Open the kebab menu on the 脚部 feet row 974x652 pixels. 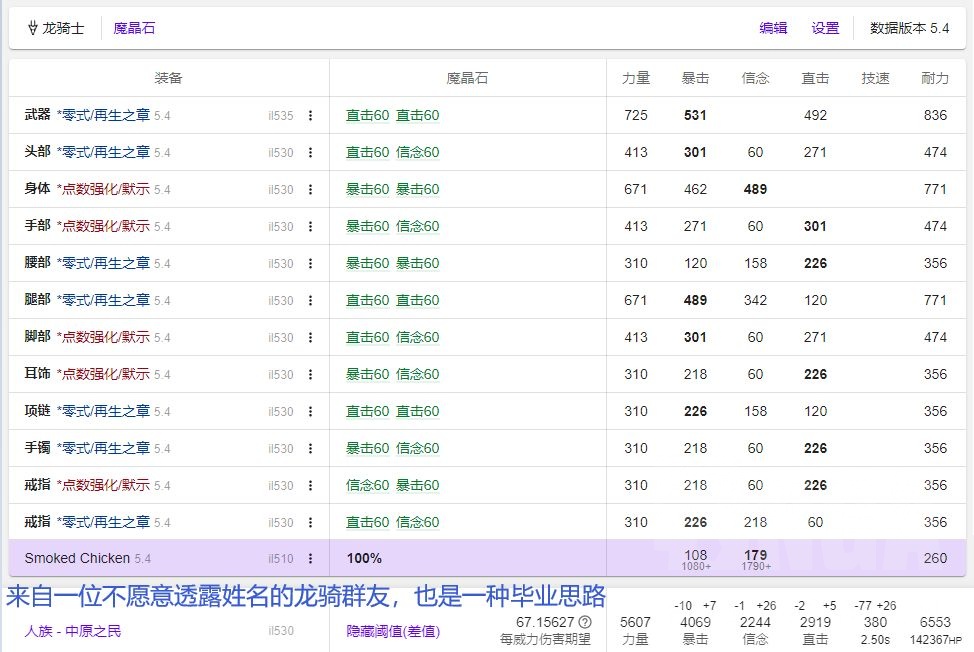pos(311,337)
